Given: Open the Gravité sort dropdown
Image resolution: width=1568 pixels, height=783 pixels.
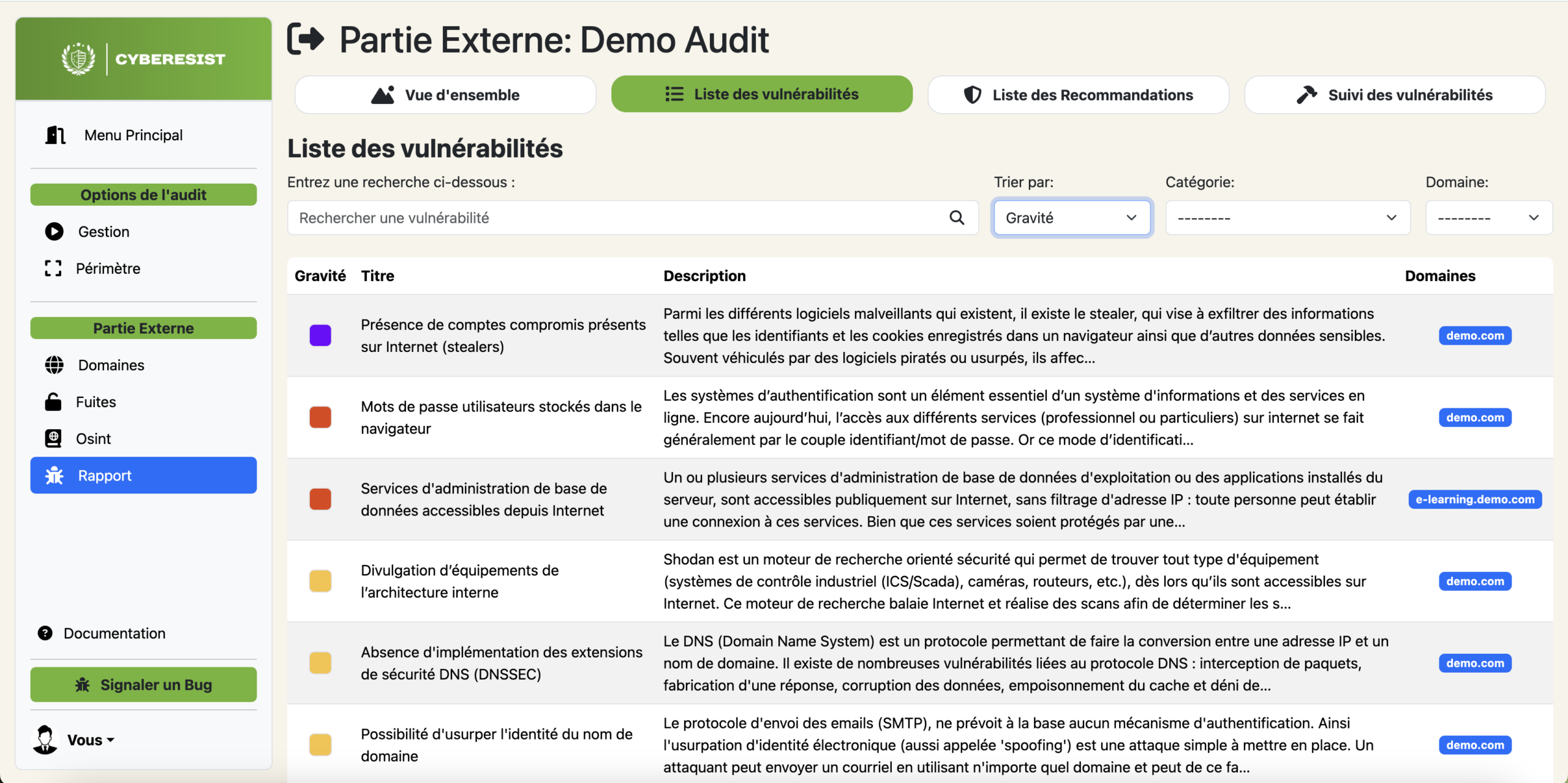Looking at the screenshot, I should [1071, 218].
